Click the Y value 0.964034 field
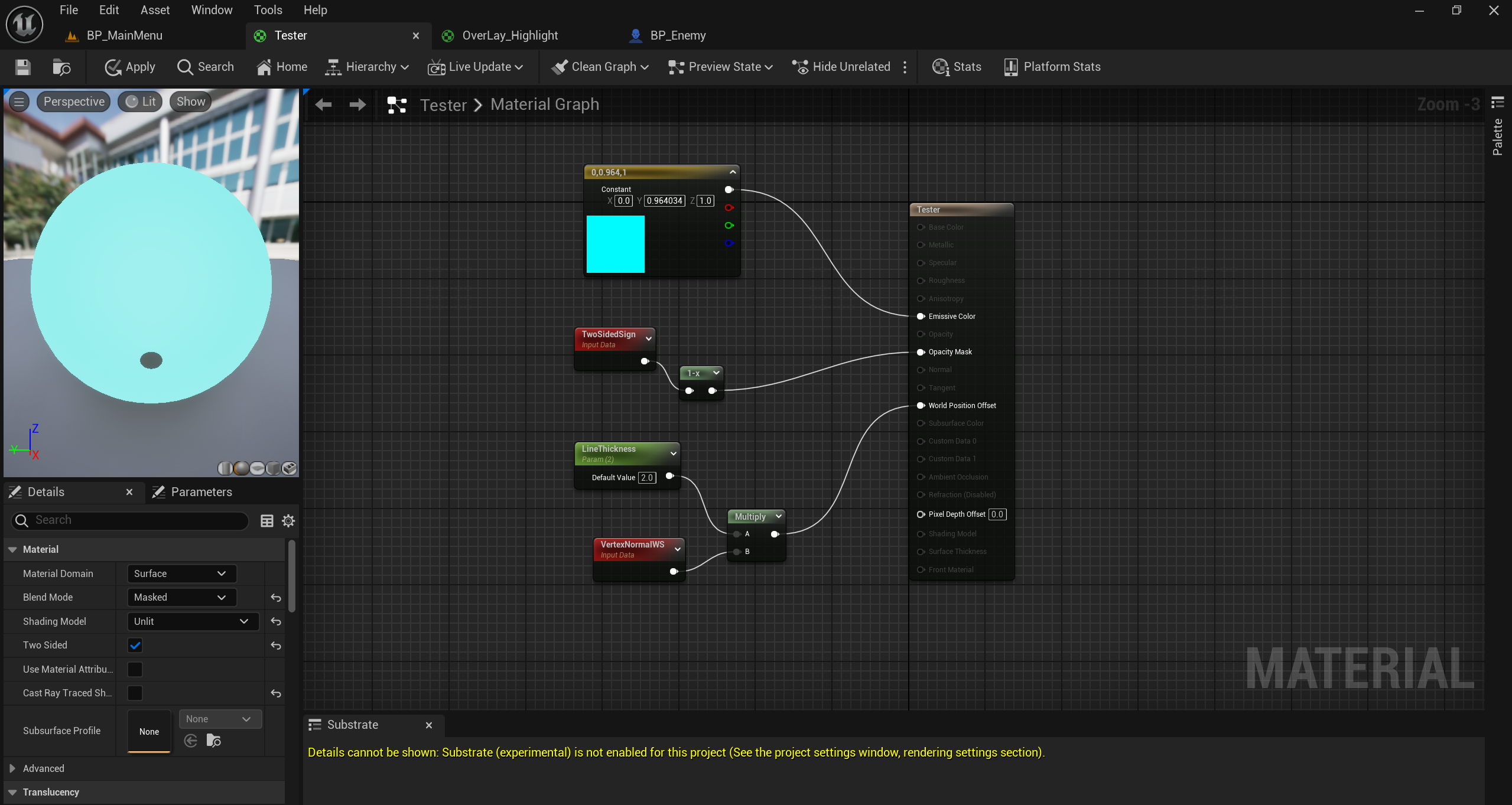Viewport: 1512px width, 805px height. pyautogui.click(x=665, y=201)
